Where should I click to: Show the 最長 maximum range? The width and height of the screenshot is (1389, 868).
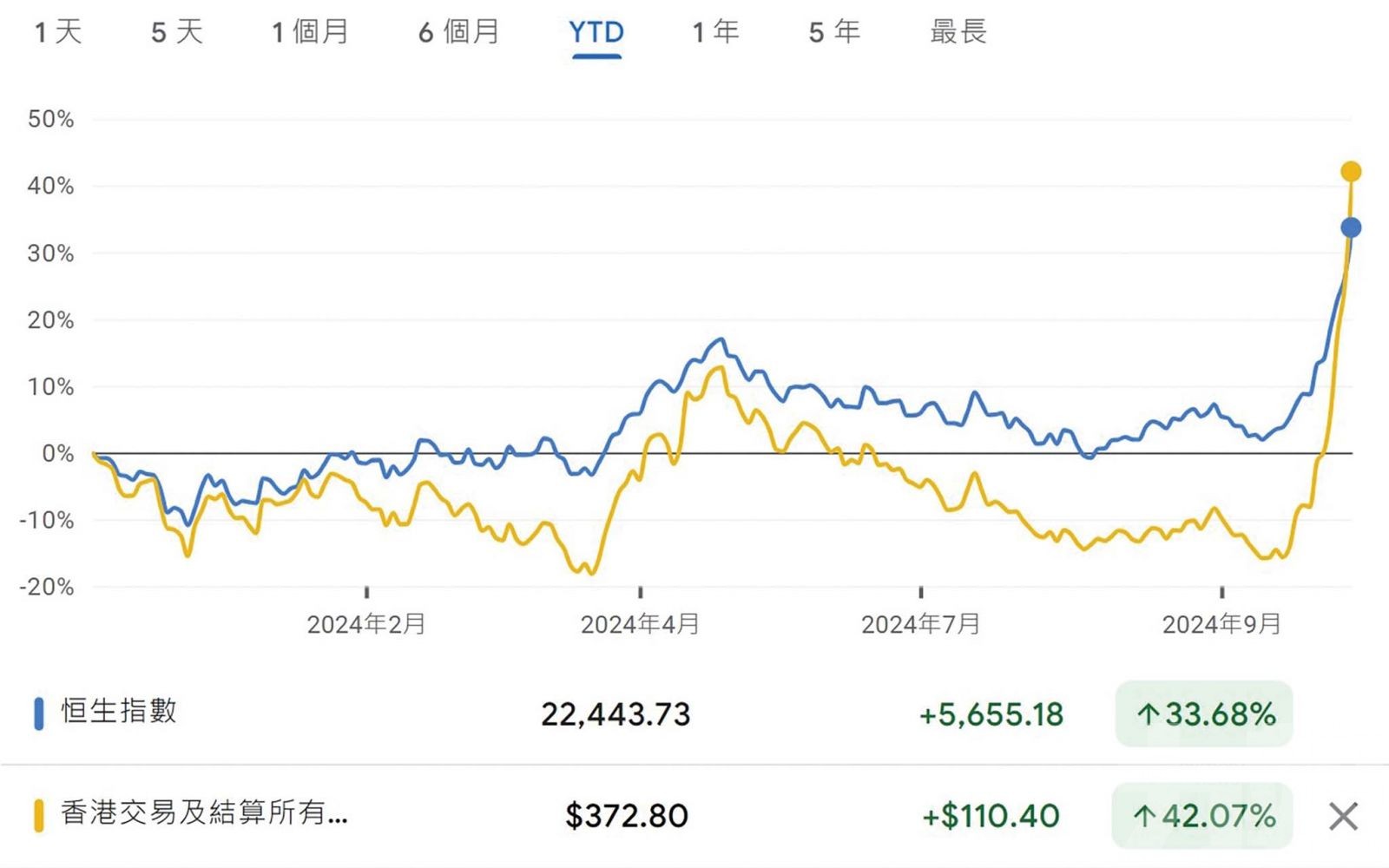pos(958,32)
